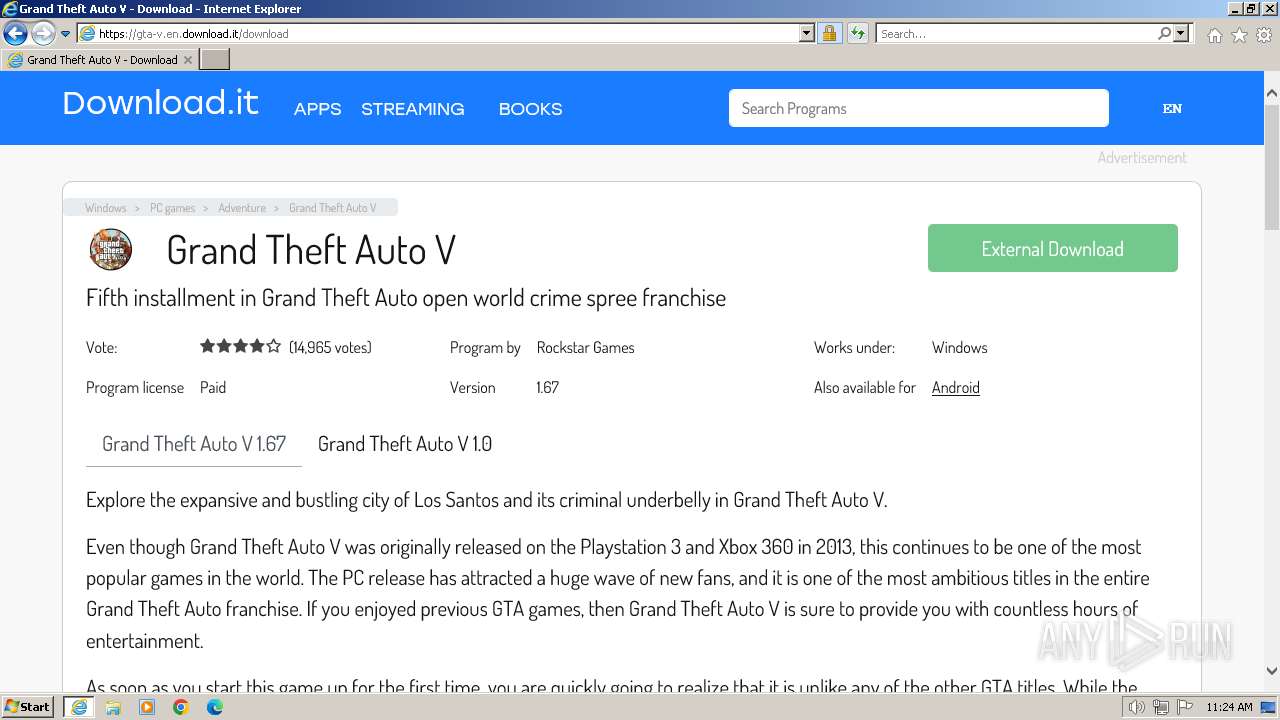
Task: Switch to Grand Theft Auto V 1.0 tab
Action: point(404,444)
